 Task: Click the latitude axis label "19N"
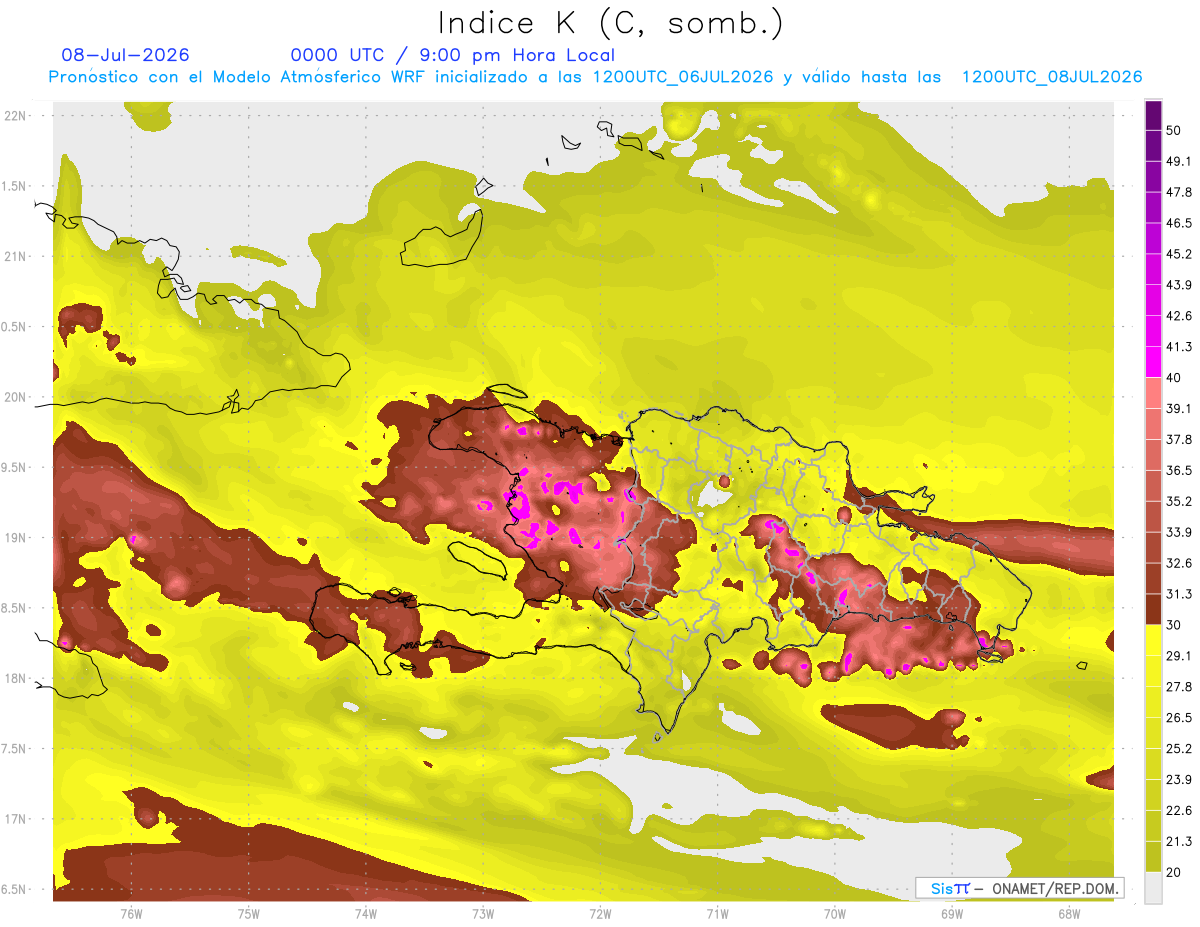point(15,538)
